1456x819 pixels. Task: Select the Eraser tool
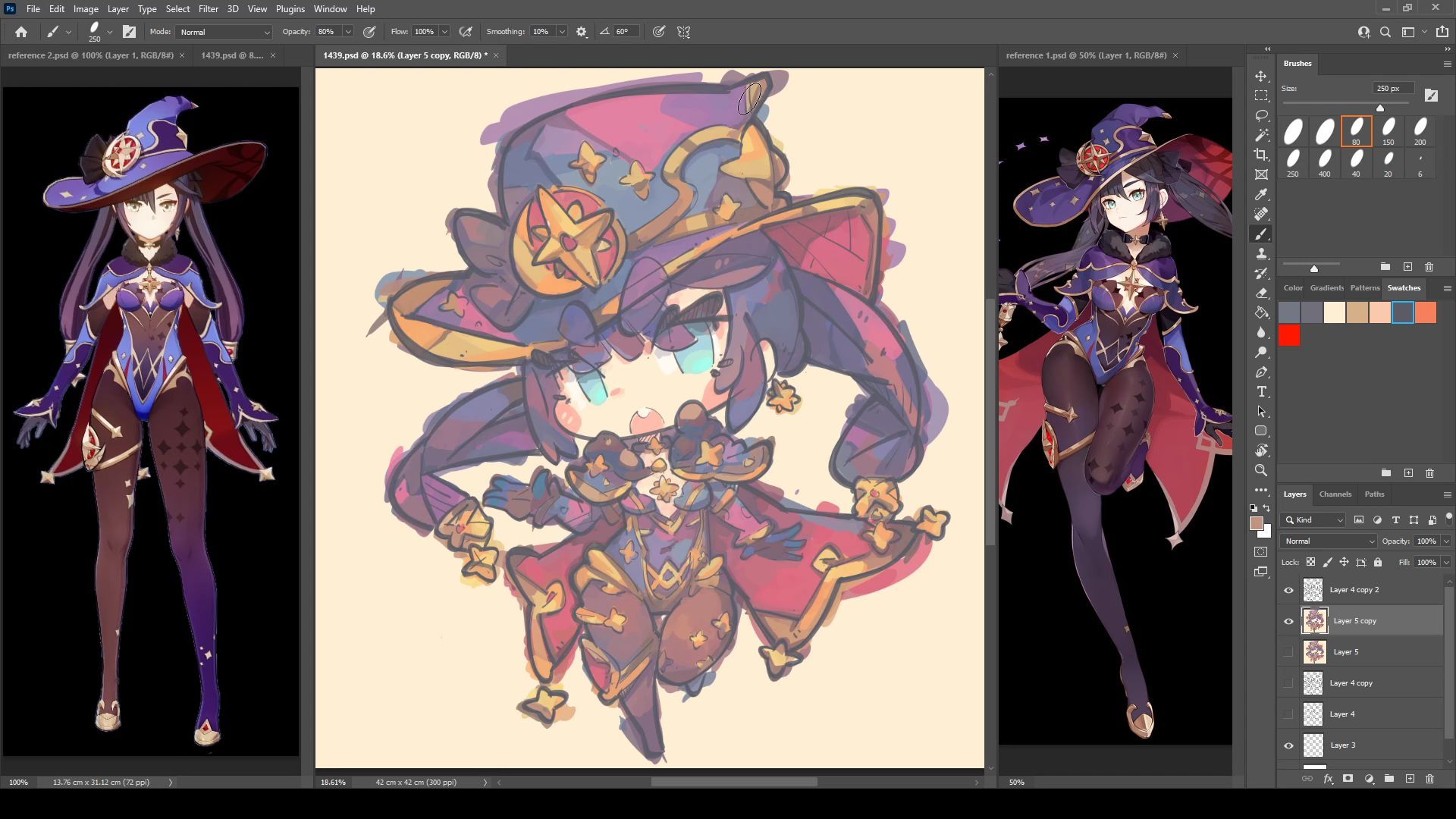pos(1261,293)
